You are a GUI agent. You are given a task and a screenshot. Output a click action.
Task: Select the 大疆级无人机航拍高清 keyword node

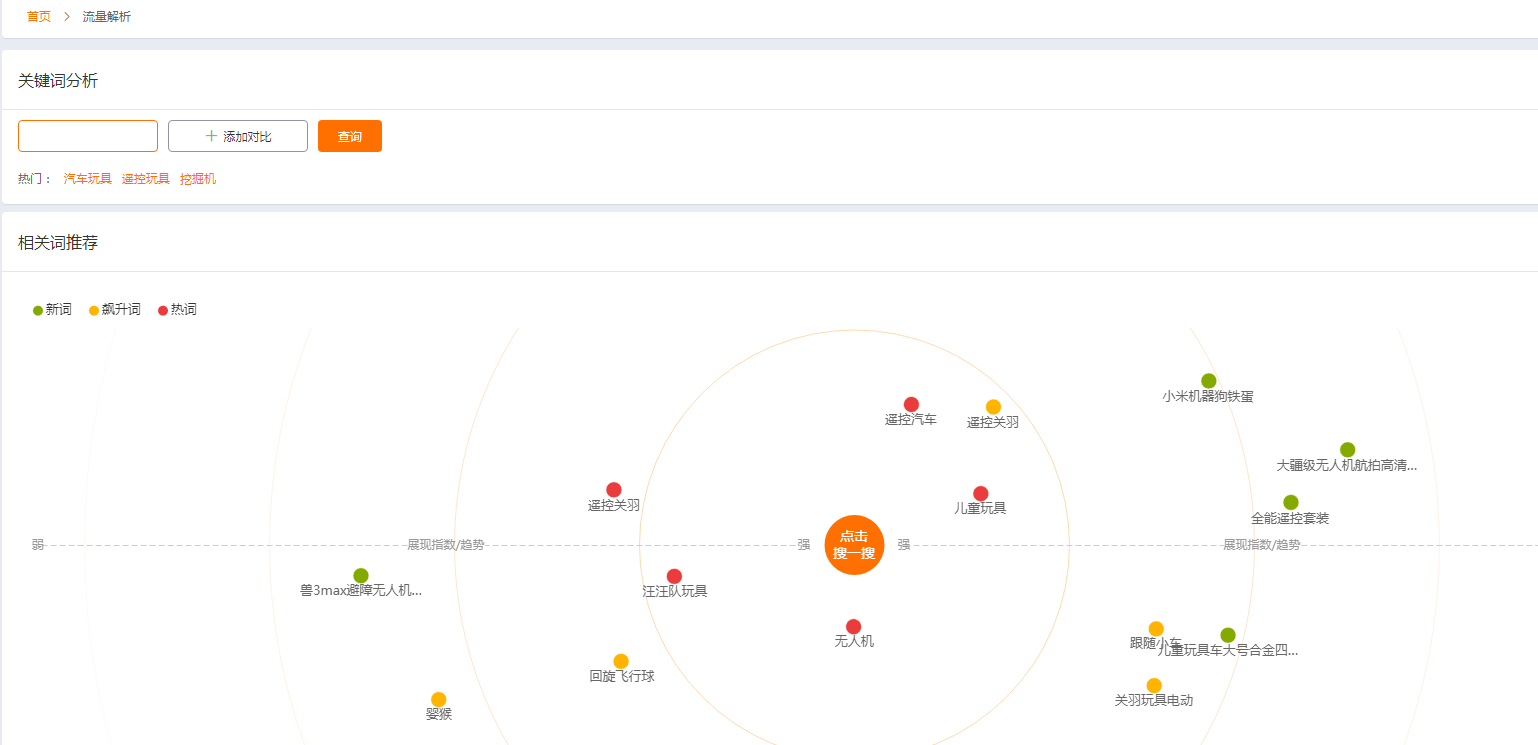1347,450
